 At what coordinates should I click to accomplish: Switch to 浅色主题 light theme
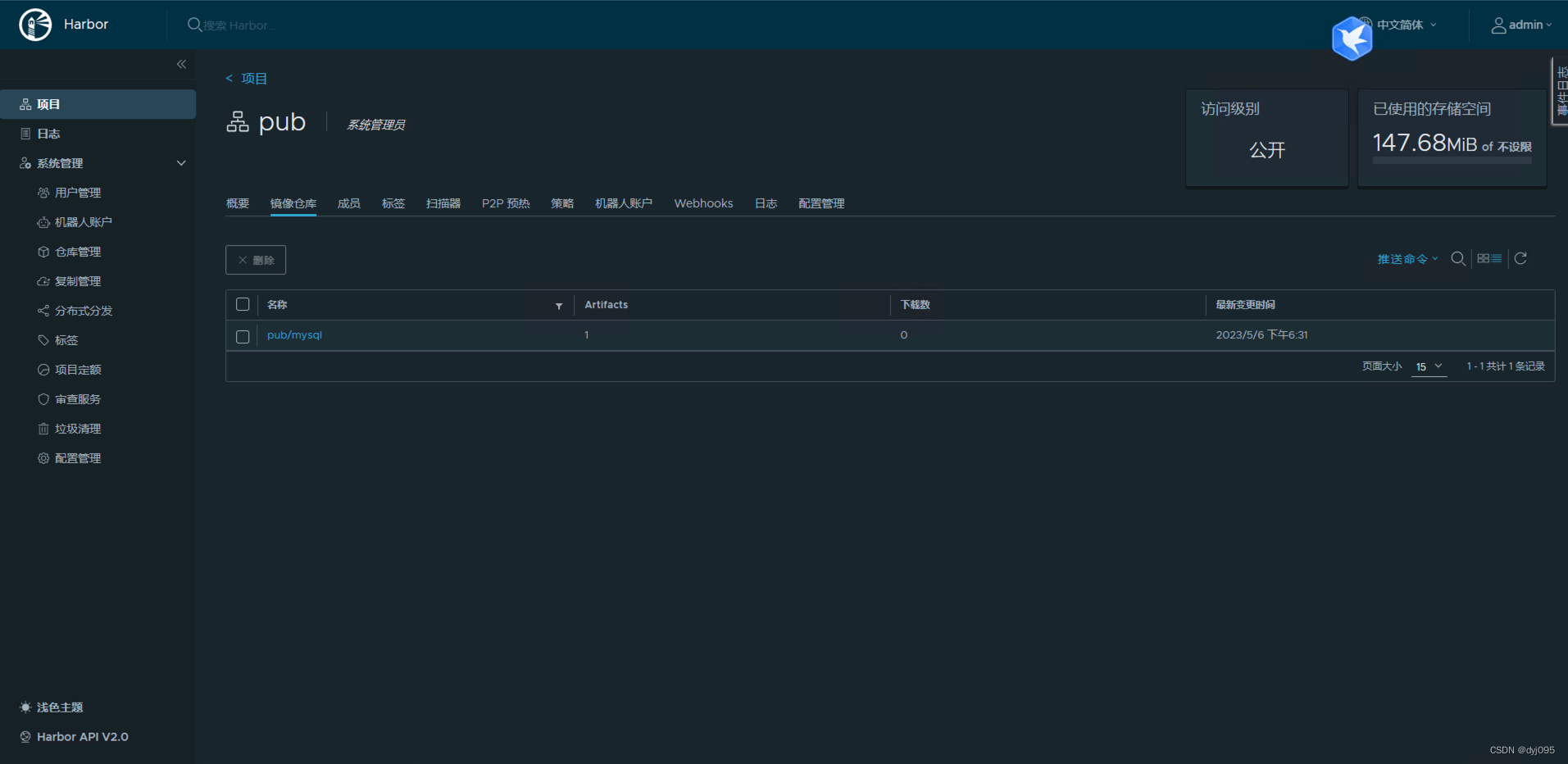(x=52, y=707)
